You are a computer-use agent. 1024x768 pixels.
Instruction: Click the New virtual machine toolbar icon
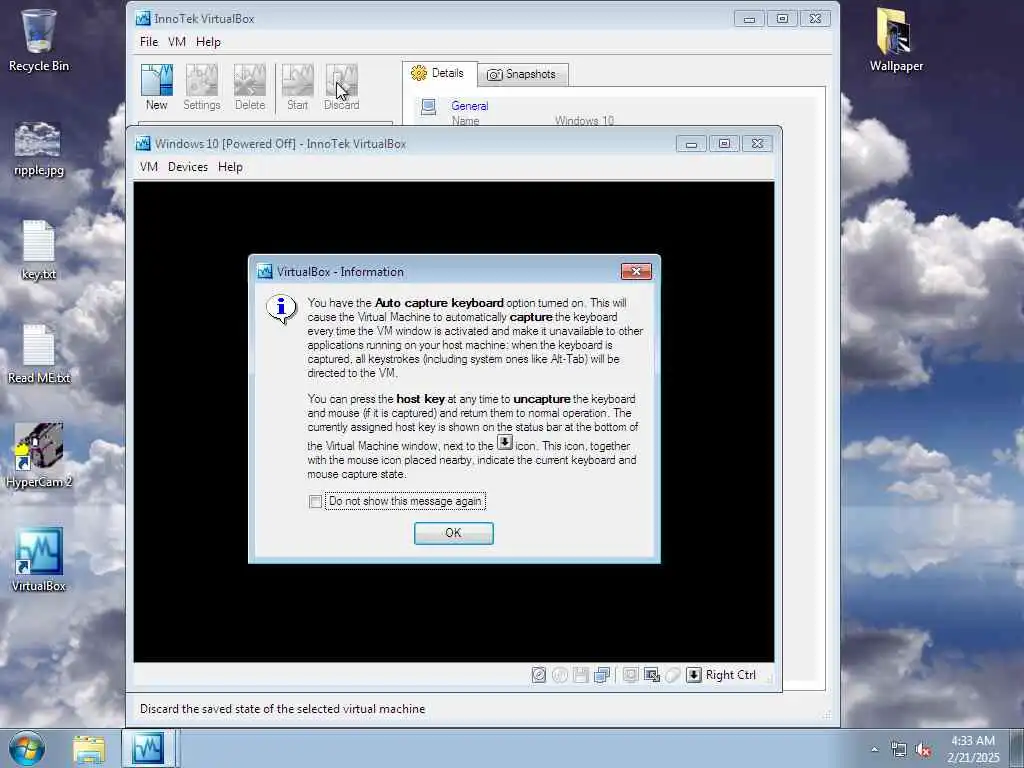157,87
